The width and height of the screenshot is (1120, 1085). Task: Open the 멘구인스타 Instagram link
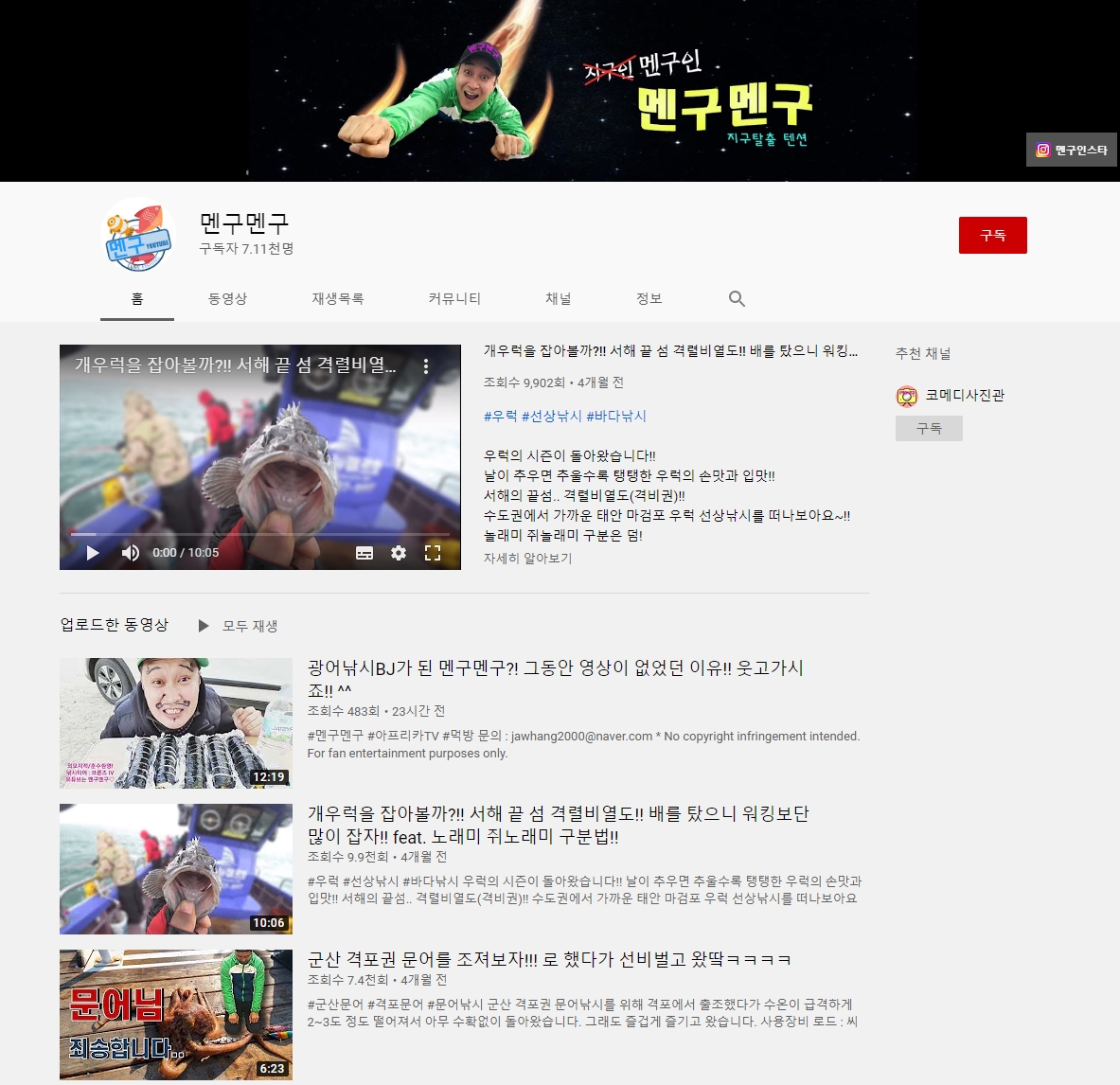point(1072,150)
